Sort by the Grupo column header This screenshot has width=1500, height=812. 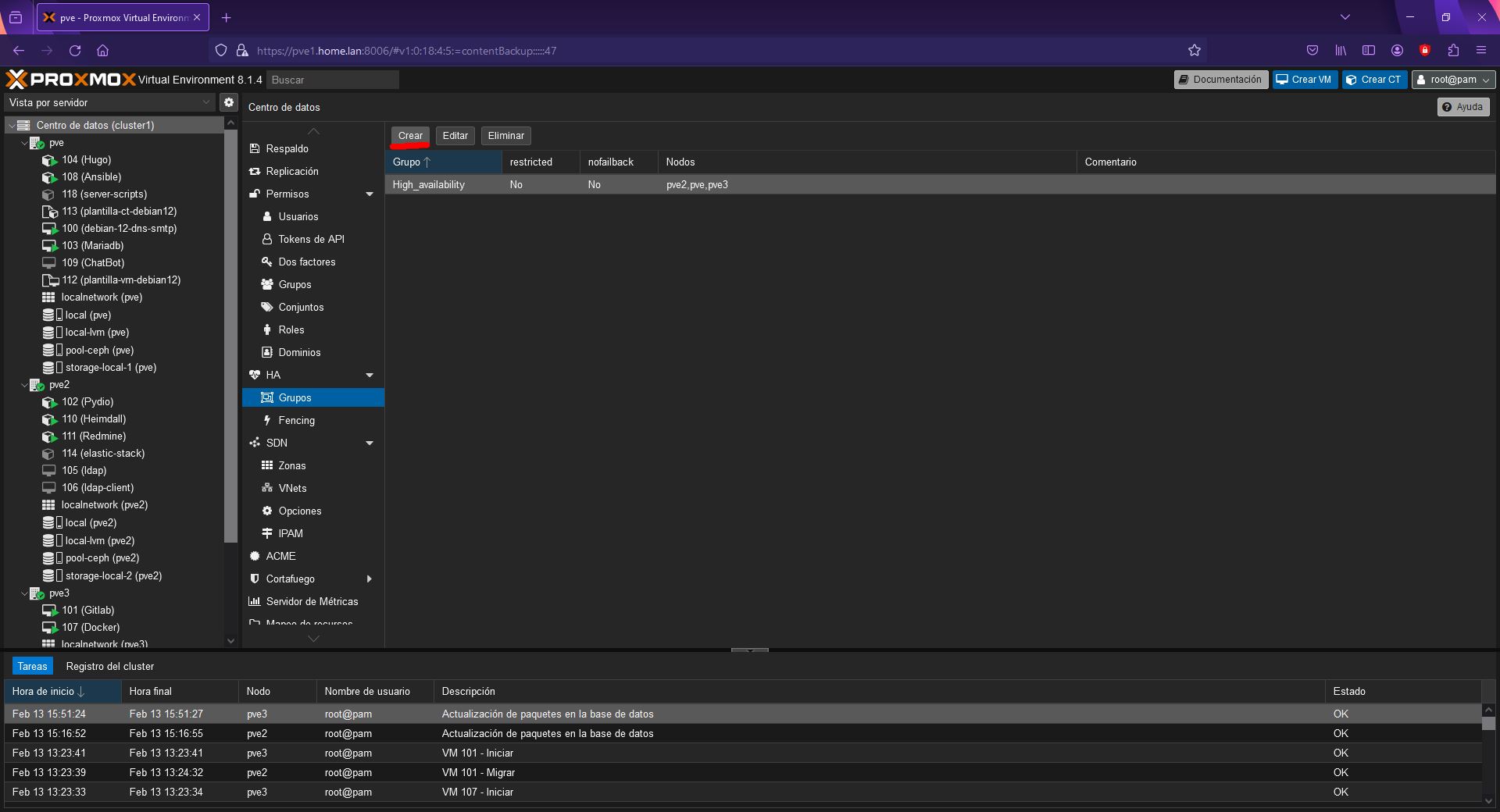(443, 162)
